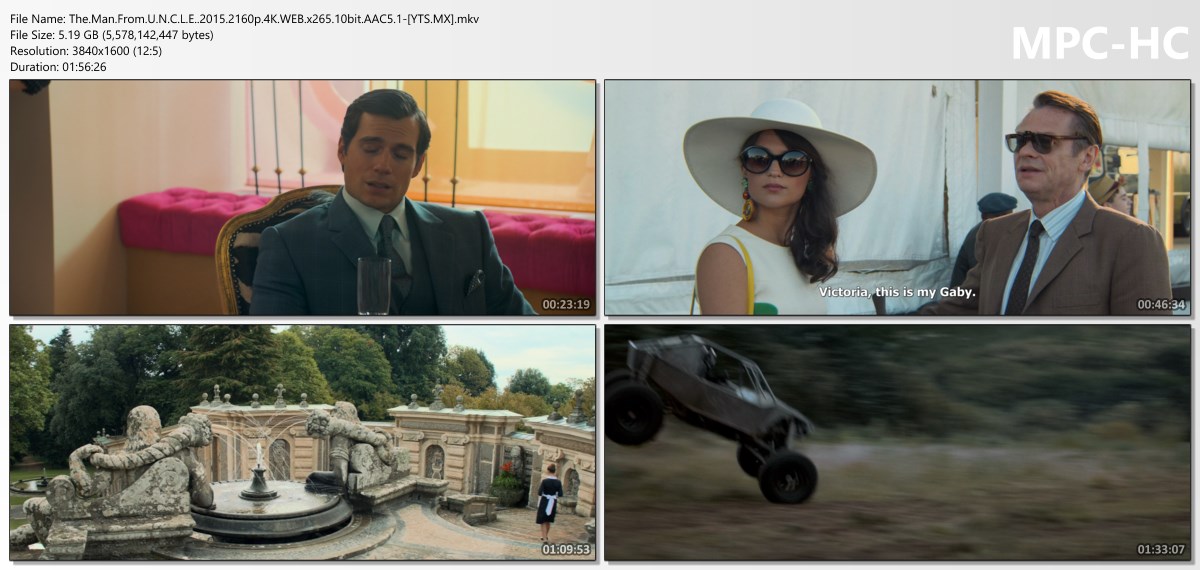Click the 01:09:53 timestamp label
The image size is (1200, 570).
566,549
